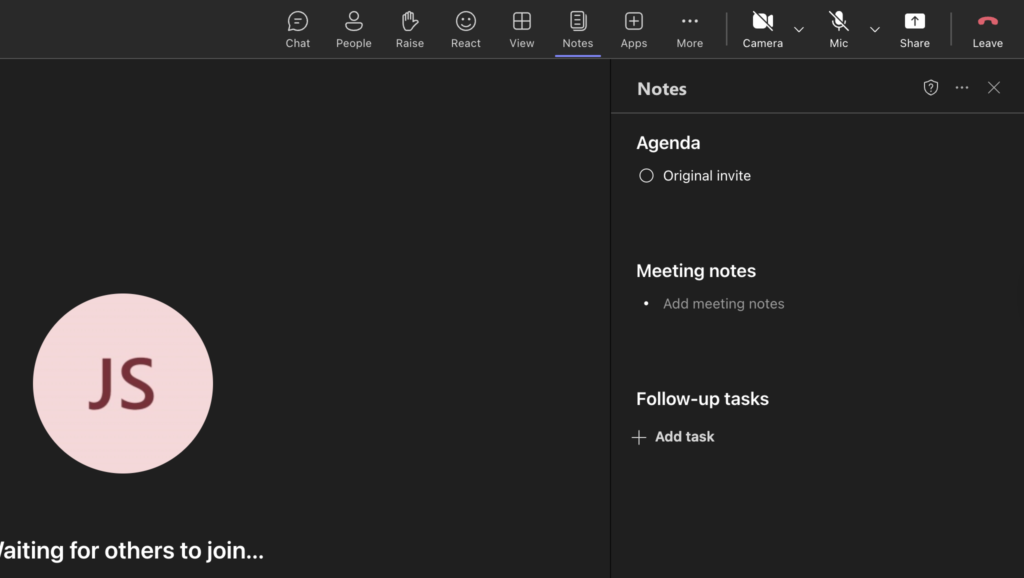The width and height of the screenshot is (1024, 578).
Task: Show the People participant list
Action: click(x=353, y=28)
